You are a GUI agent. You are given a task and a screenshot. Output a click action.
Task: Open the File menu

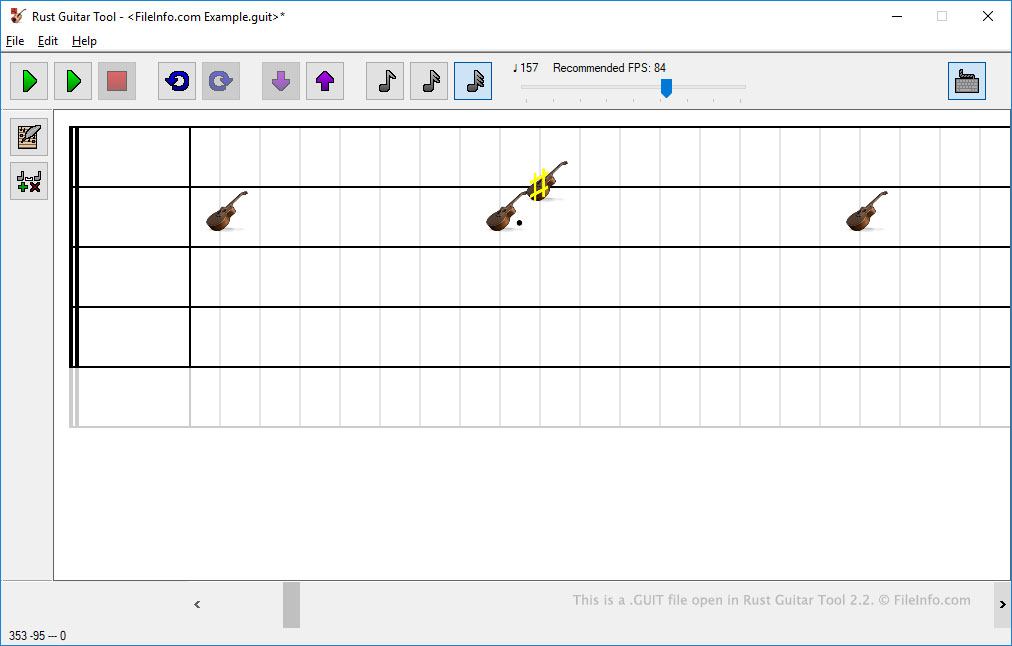15,41
